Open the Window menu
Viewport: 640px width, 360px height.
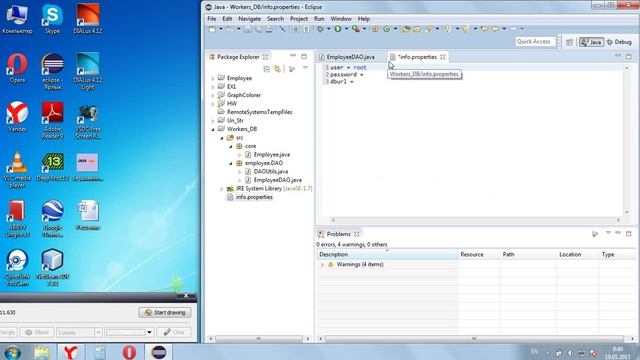click(x=341, y=19)
